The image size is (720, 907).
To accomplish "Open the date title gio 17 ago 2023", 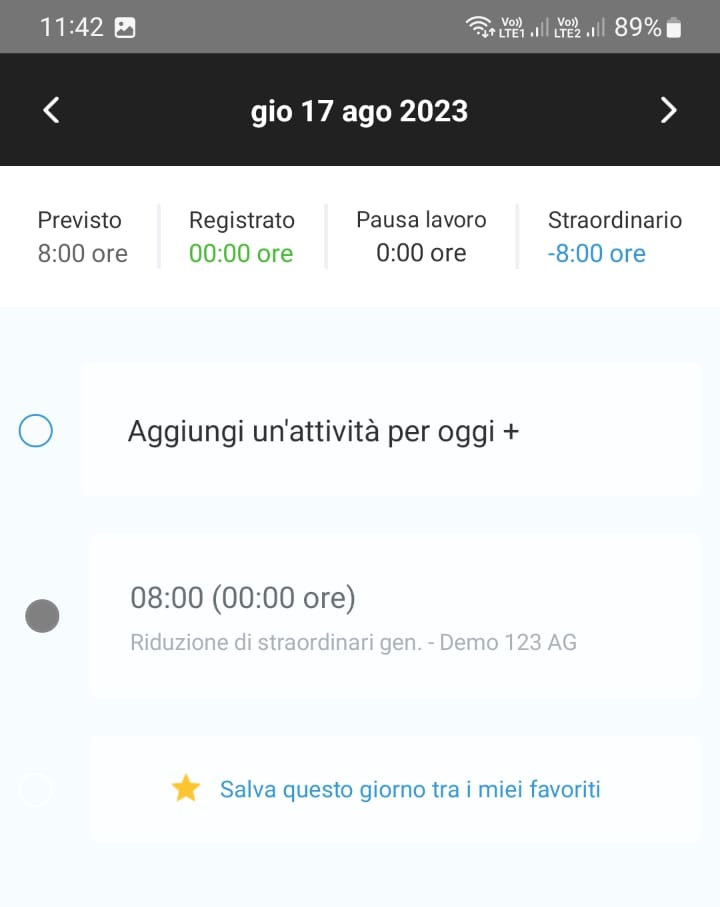I will pyautogui.click(x=359, y=111).
